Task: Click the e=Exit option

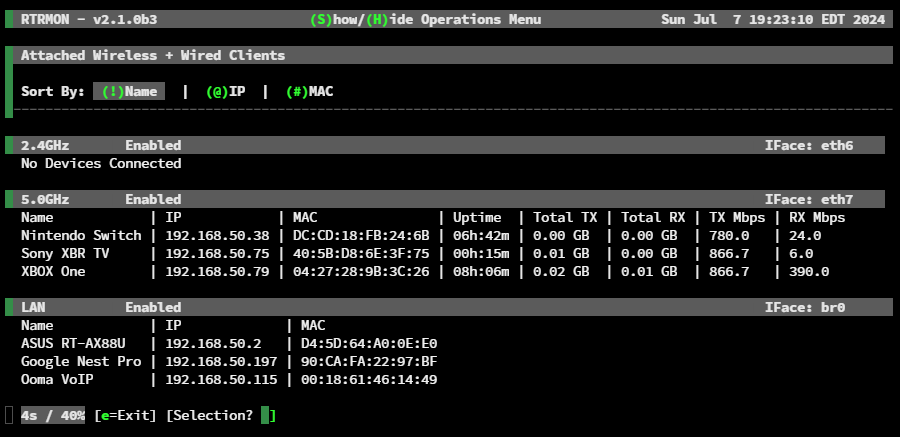Action: click(x=125, y=415)
